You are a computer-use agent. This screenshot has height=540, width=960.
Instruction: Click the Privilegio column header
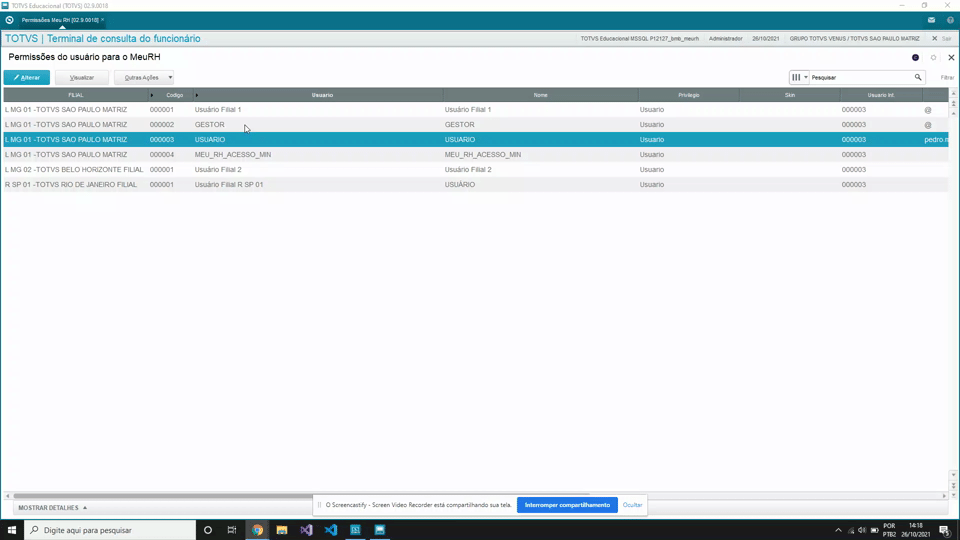point(689,95)
